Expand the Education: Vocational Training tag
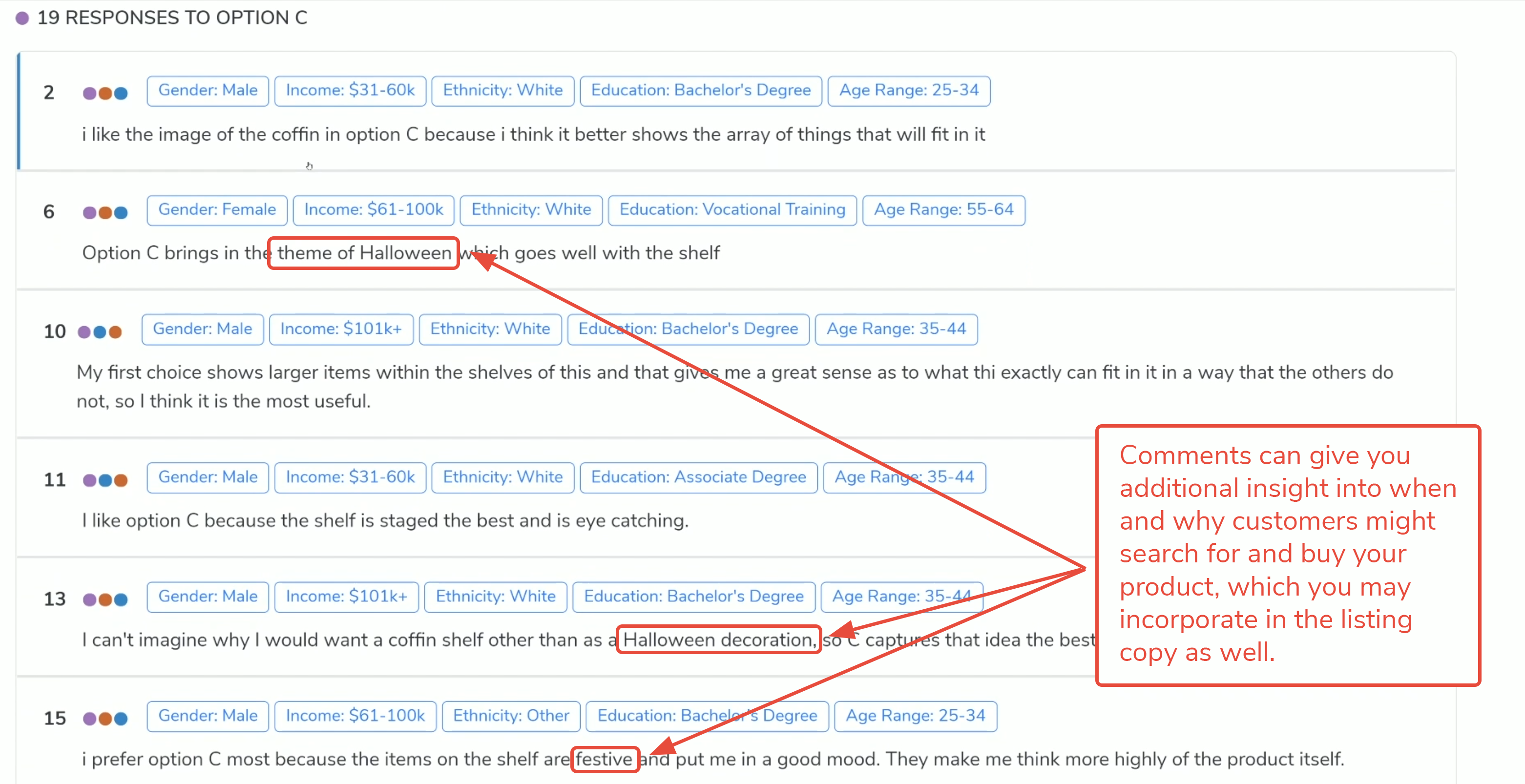1525x784 pixels. (731, 209)
